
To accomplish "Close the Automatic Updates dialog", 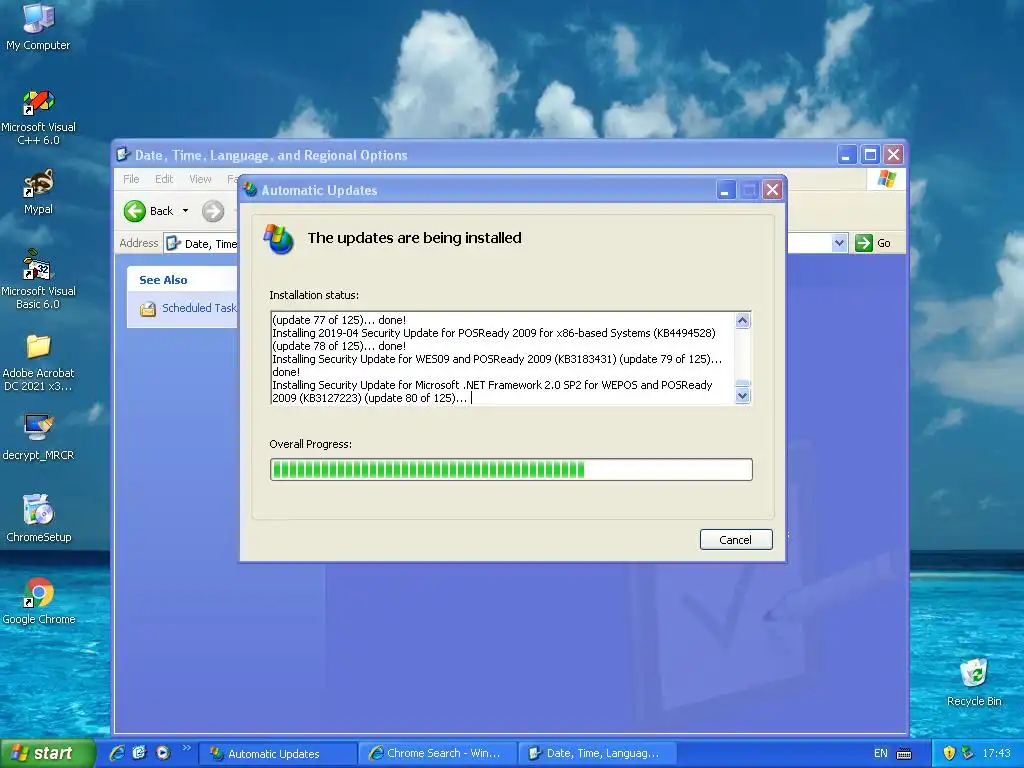I will coord(772,190).
